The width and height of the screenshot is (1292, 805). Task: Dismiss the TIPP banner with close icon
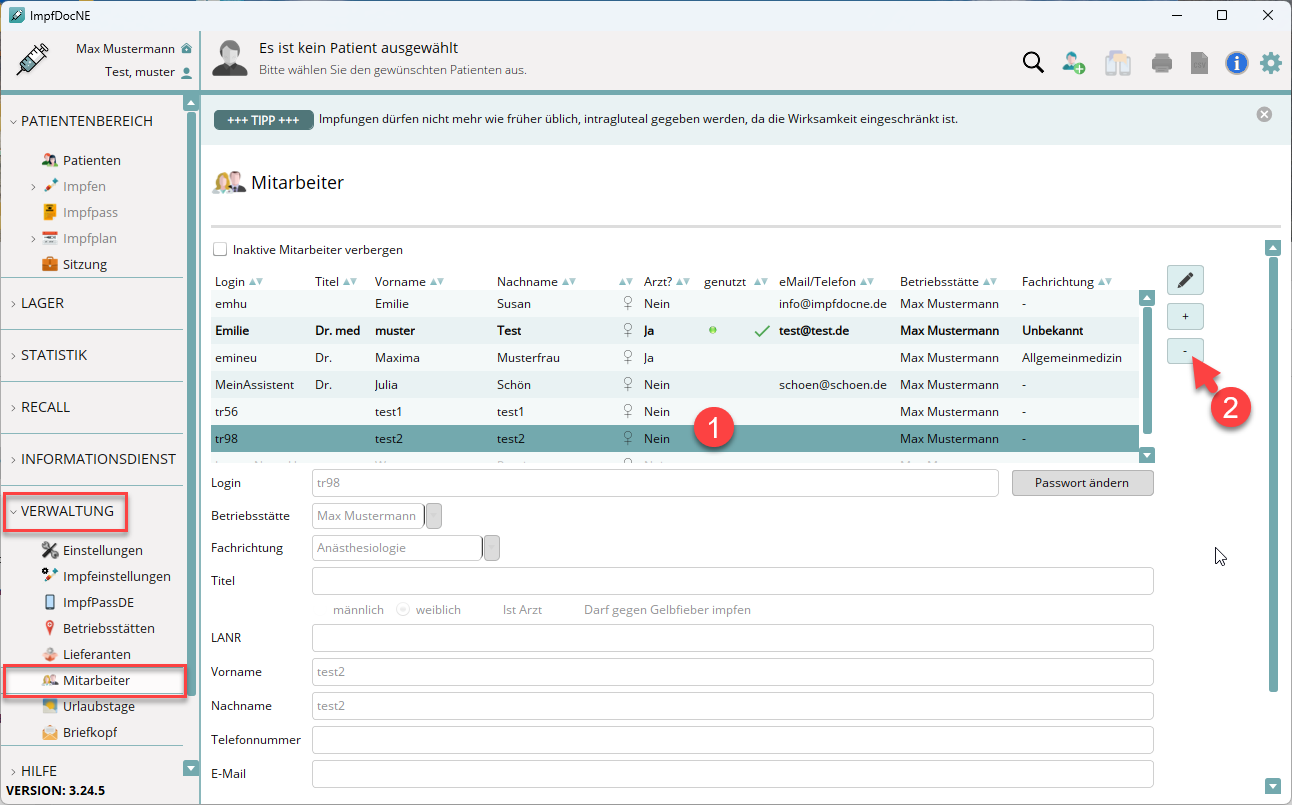coord(1264,114)
